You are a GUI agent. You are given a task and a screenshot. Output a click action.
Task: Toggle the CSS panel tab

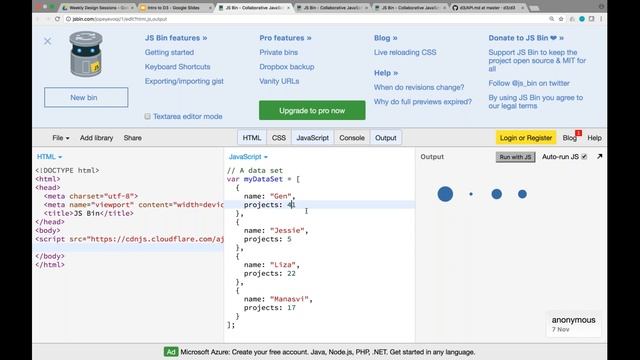click(x=279, y=138)
